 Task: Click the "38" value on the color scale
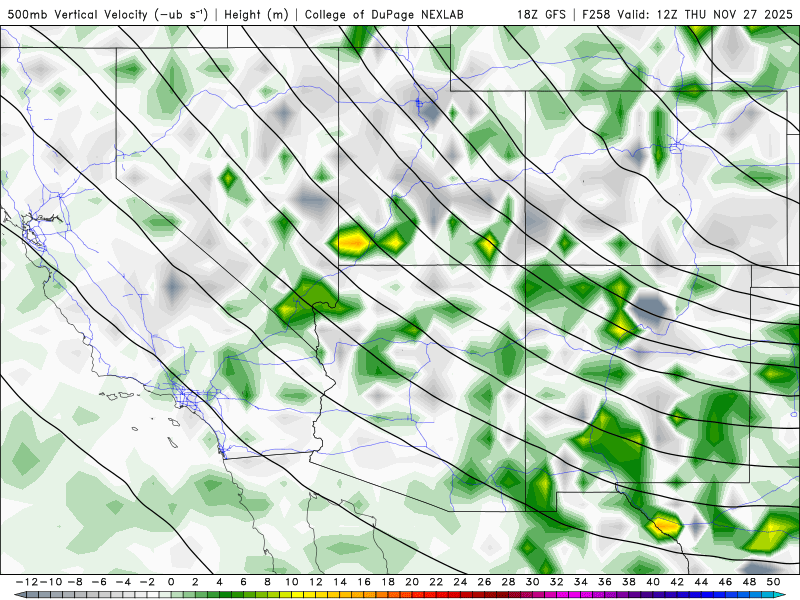[629, 582]
